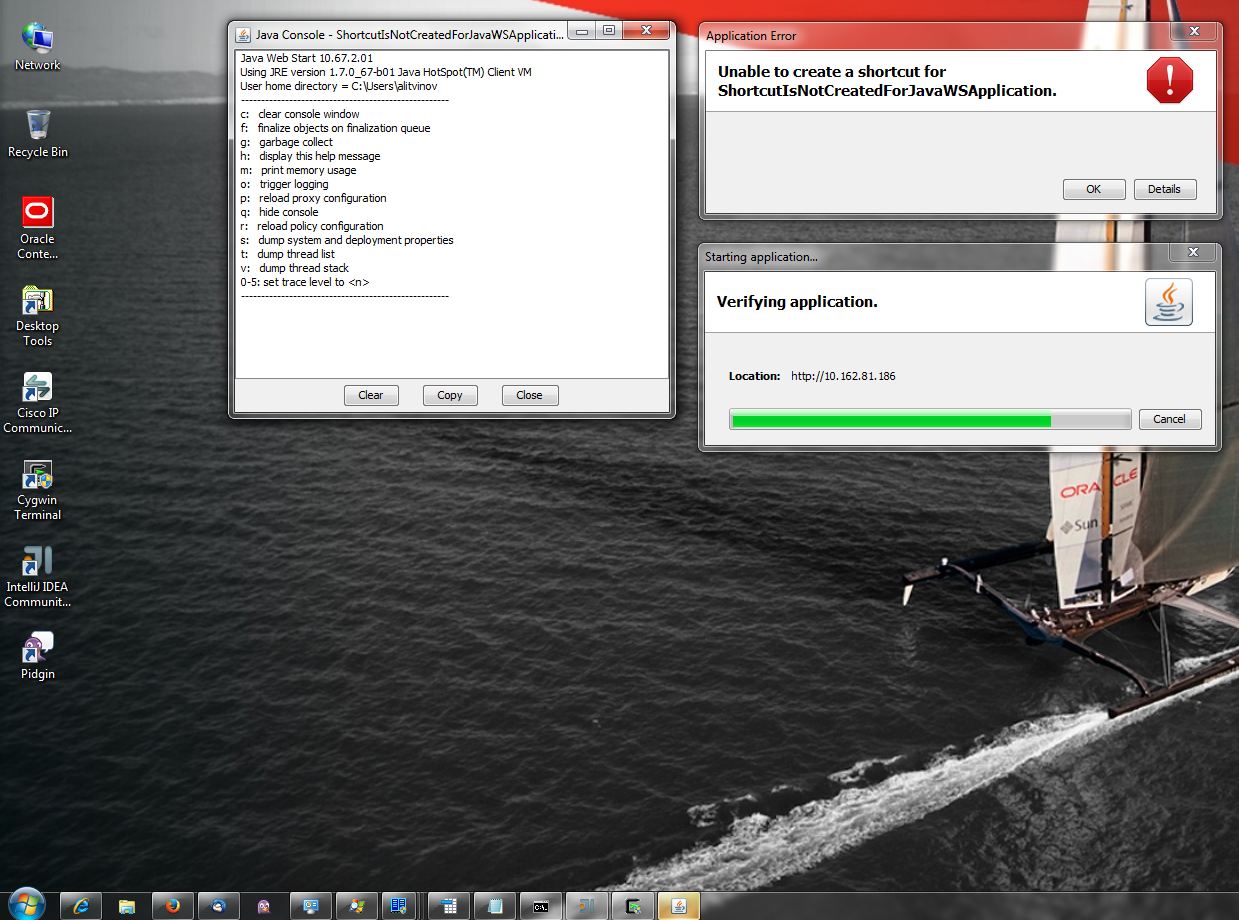Click the Windows Start button
1239x920 pixels.
pos(26,904)
